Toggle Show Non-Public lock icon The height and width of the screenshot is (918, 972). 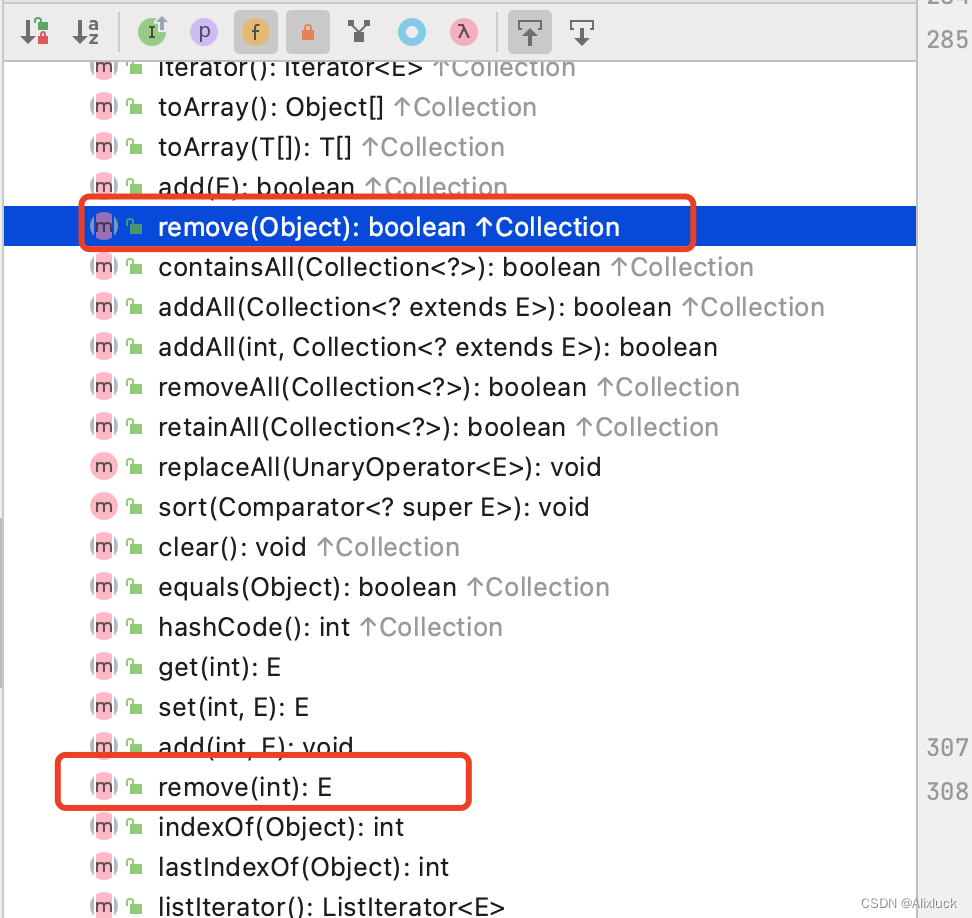[x=307, y=32]
